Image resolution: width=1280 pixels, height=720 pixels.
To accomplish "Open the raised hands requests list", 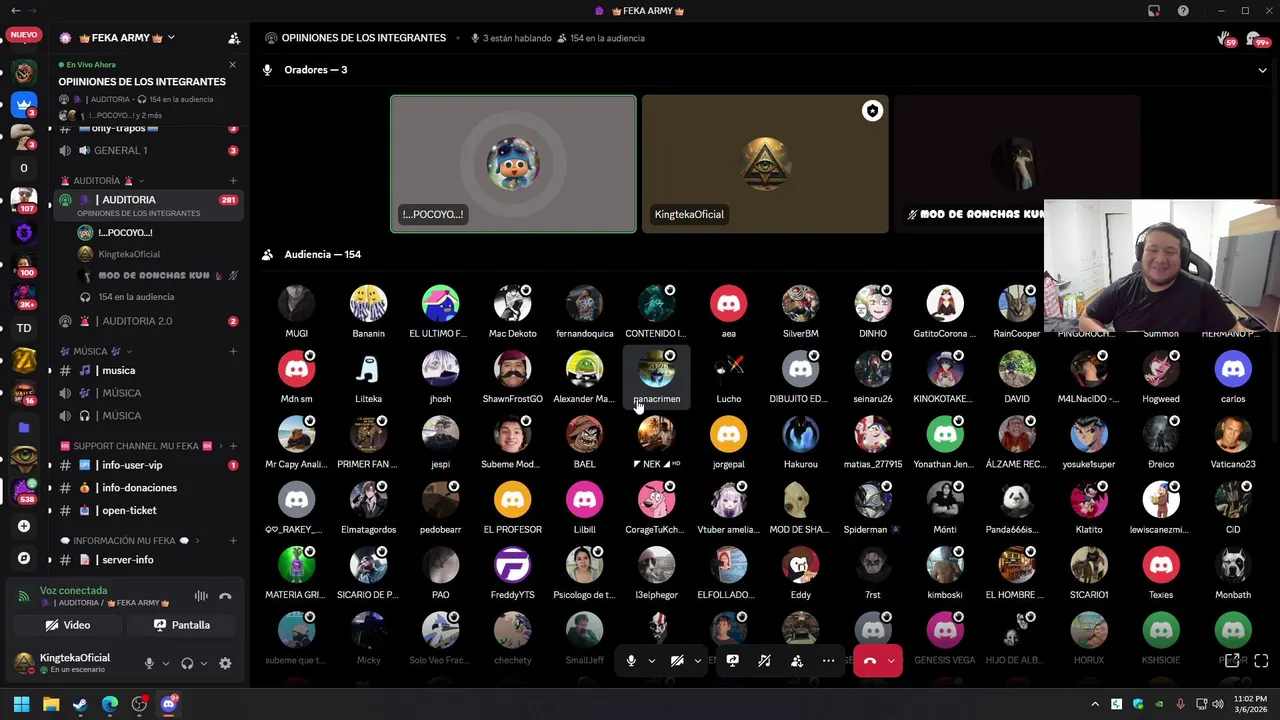I will [1225, 39].
